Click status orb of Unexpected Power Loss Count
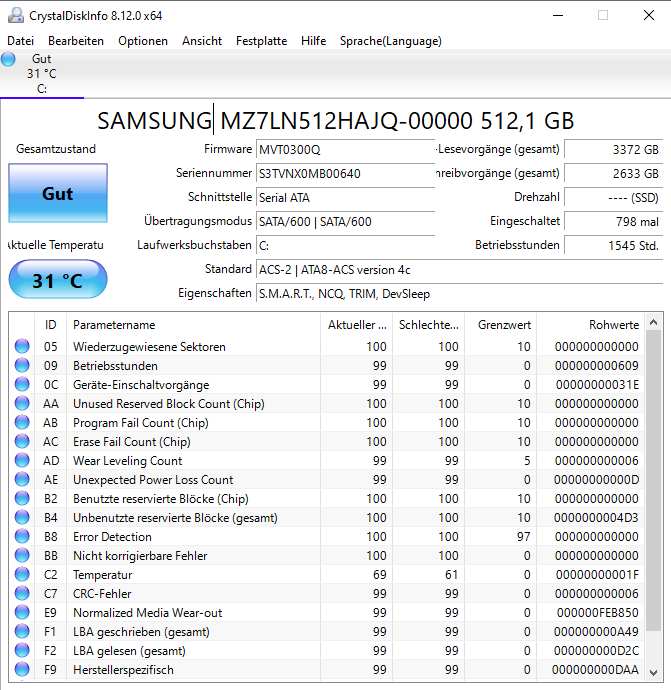This screenshot has height=690, width=671. [22, 479]
